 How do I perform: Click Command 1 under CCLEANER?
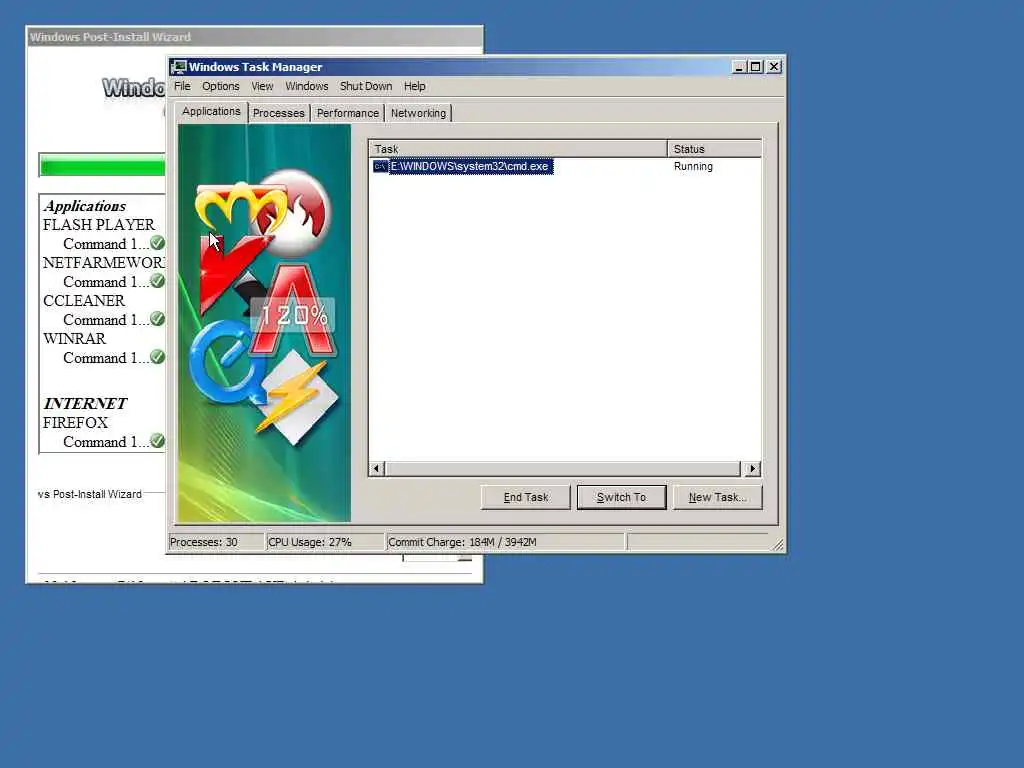click(105, 319)
